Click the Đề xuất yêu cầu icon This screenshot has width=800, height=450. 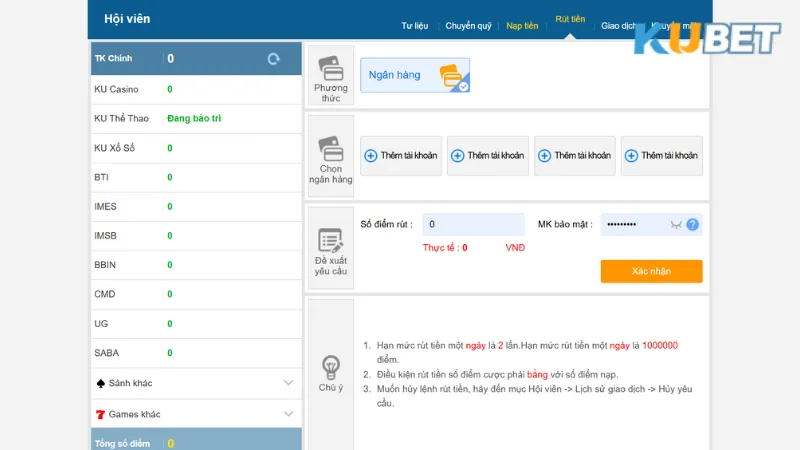pos(331,240)
